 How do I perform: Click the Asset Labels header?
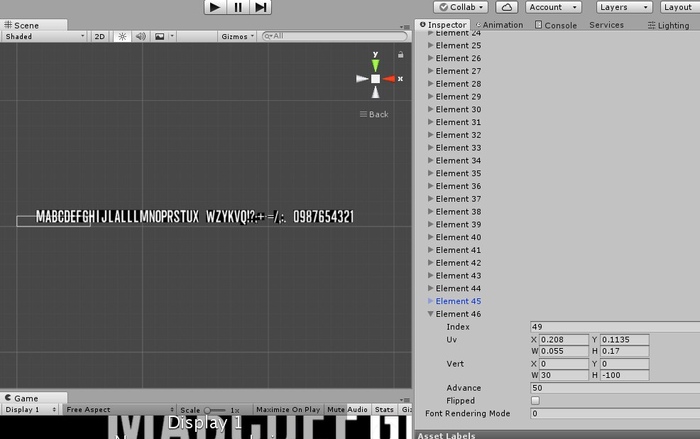[446, 435]
